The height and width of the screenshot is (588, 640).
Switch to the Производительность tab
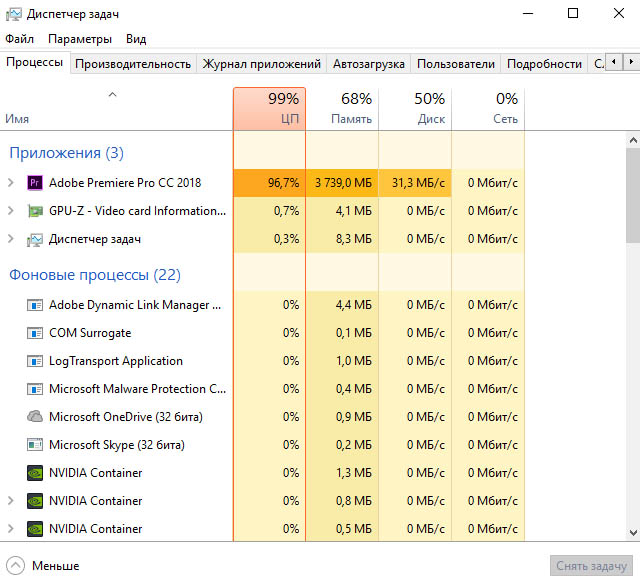[x=133, y=64]
